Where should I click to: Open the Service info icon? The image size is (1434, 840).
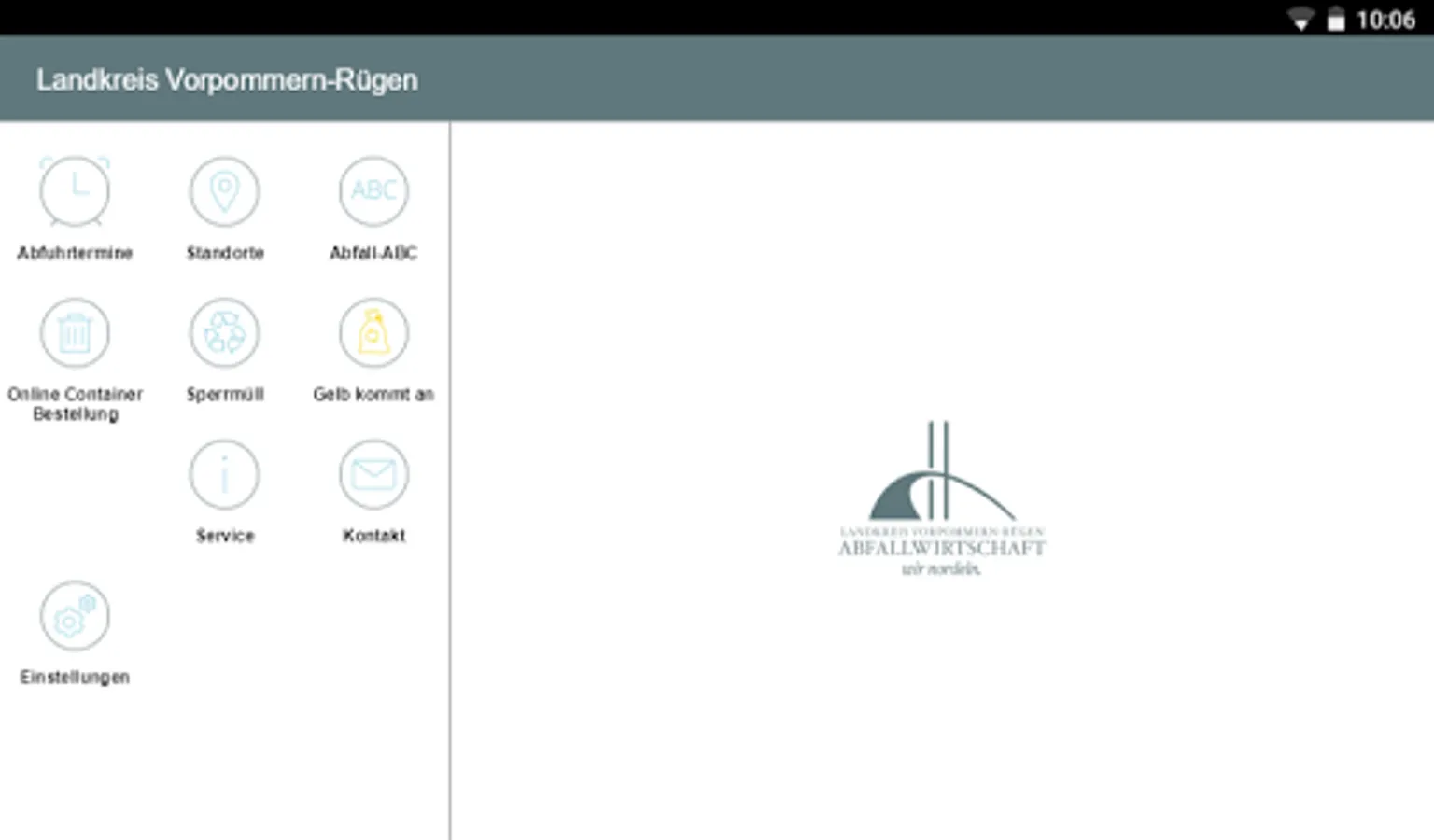(224, 475)
